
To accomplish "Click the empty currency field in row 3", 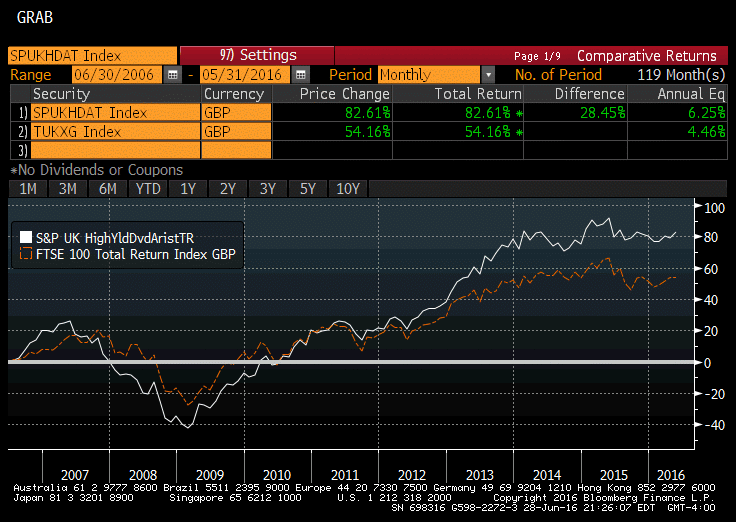I will point(237,150).
